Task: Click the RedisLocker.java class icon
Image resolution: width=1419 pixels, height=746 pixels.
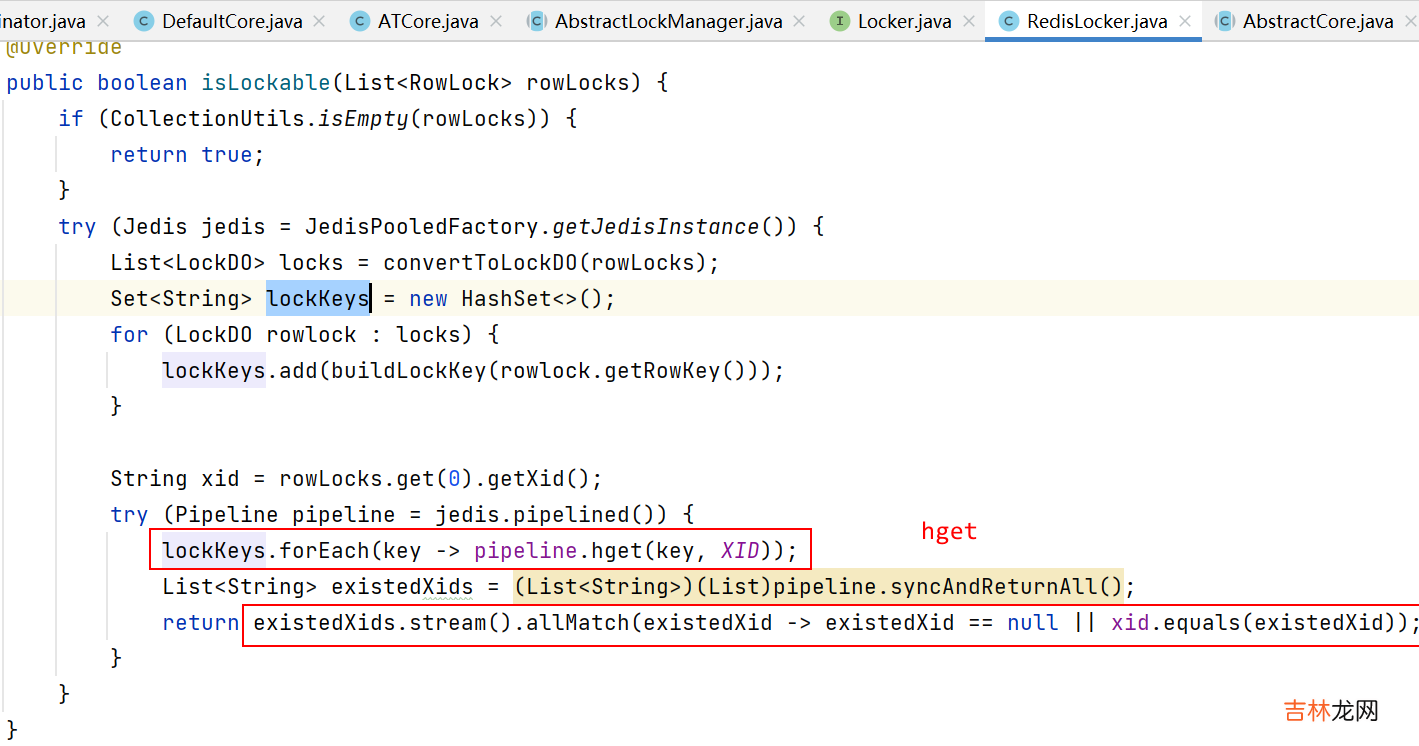Action: click(x=1009, y=21)
